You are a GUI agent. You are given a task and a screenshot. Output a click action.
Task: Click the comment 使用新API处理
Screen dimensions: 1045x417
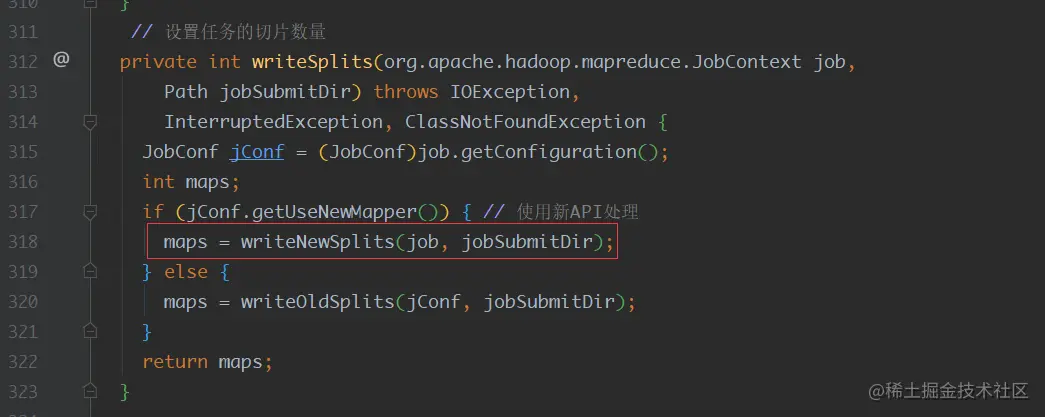(577, 212)
